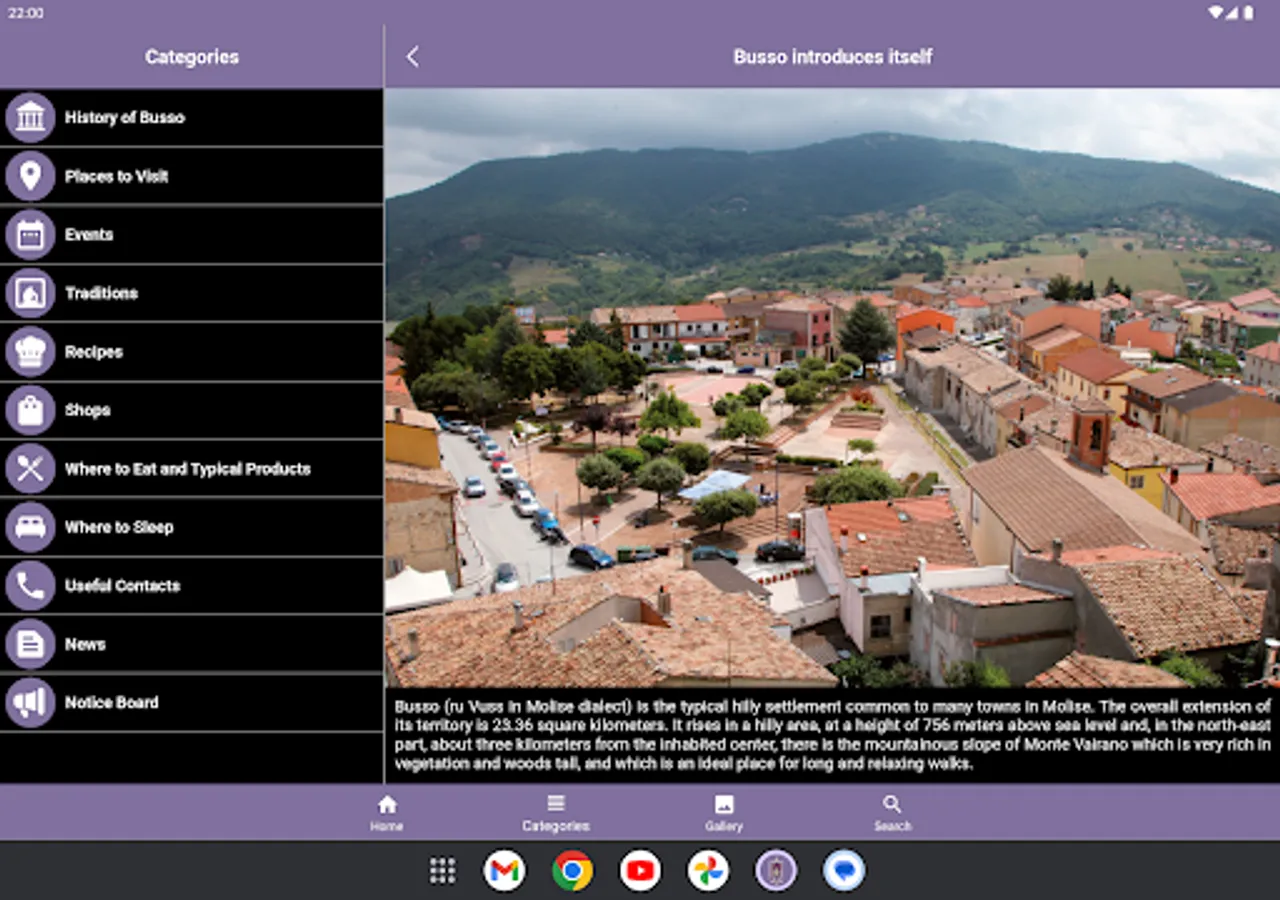This screenshot has height=900, width=1280.
Task: Launch YouTube from the taskbar
Action: 640,870
